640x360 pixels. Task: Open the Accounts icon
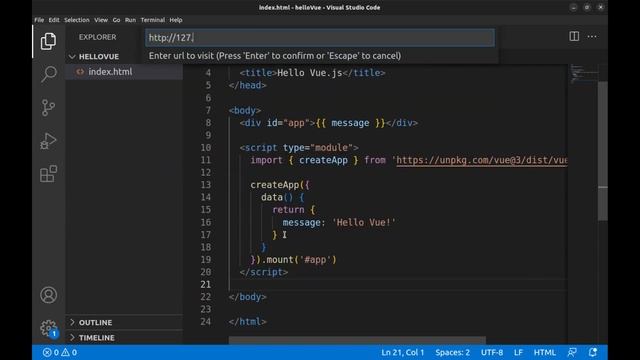[48, 295]
